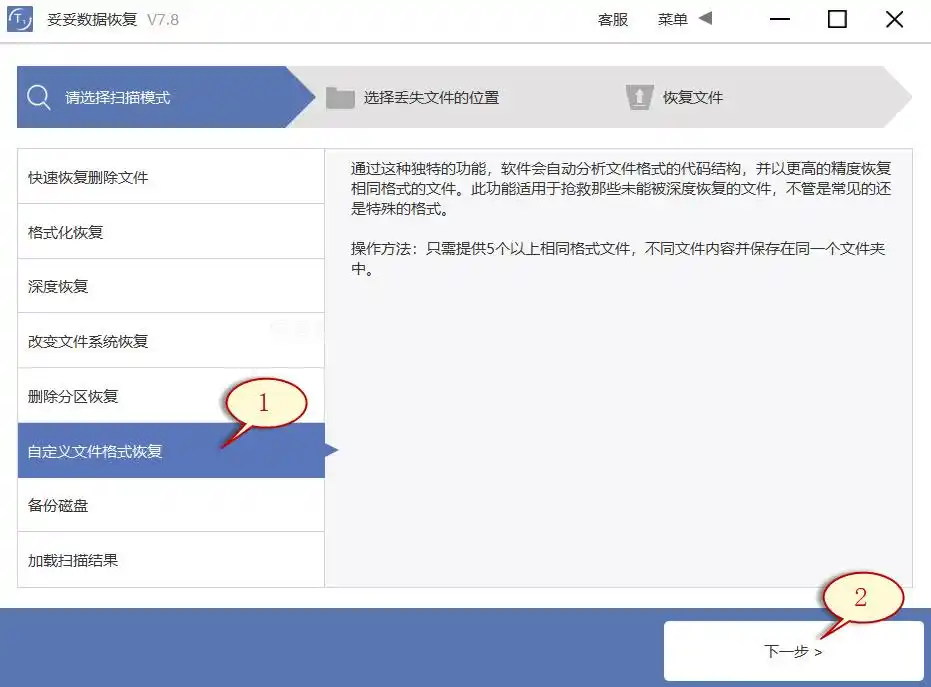Image resolution: width=931 pixels, height=687 pixels.
Task: Switch to the 恢复文件 step
Action: tap(695, 97)
